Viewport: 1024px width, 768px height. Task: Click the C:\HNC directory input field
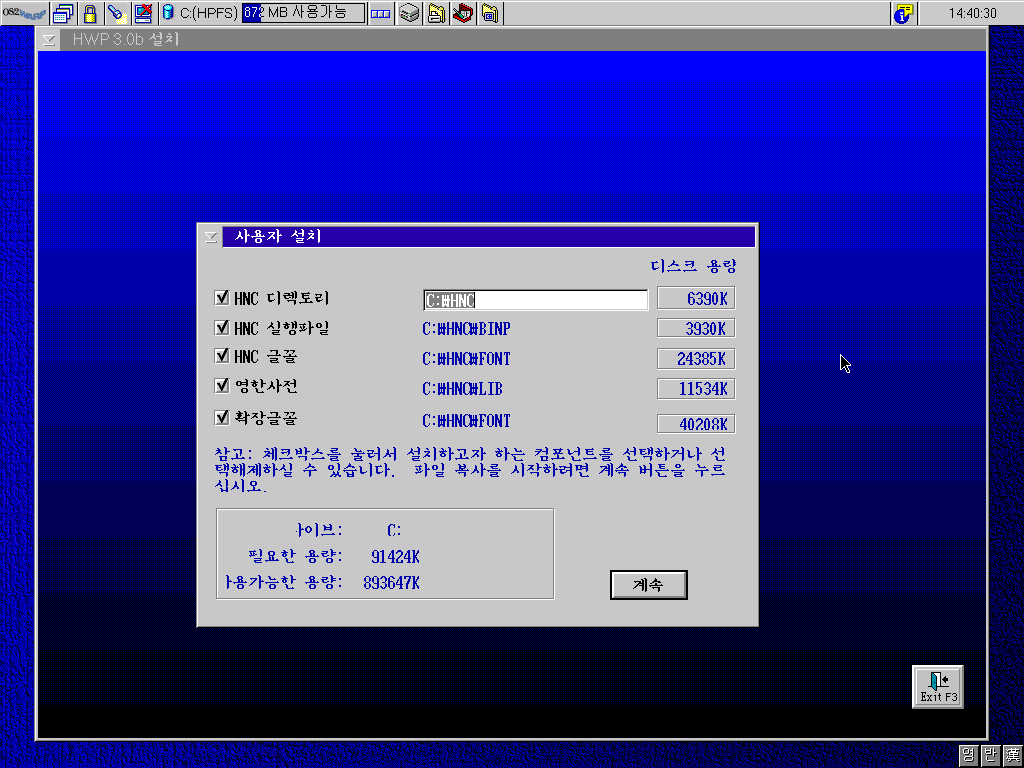pos(536,300)
